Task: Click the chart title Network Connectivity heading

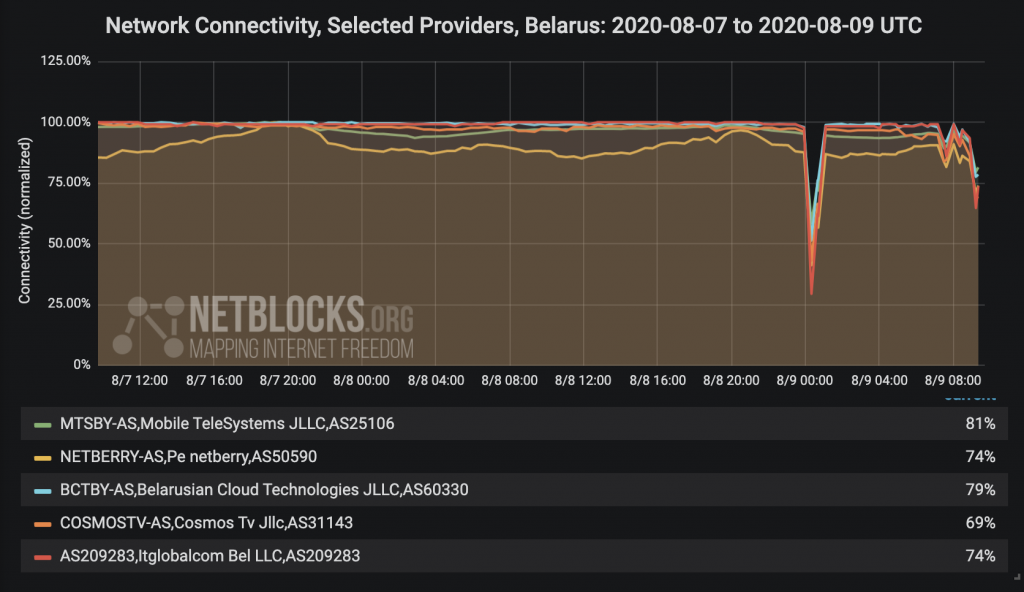Action: tap(513, 25)
